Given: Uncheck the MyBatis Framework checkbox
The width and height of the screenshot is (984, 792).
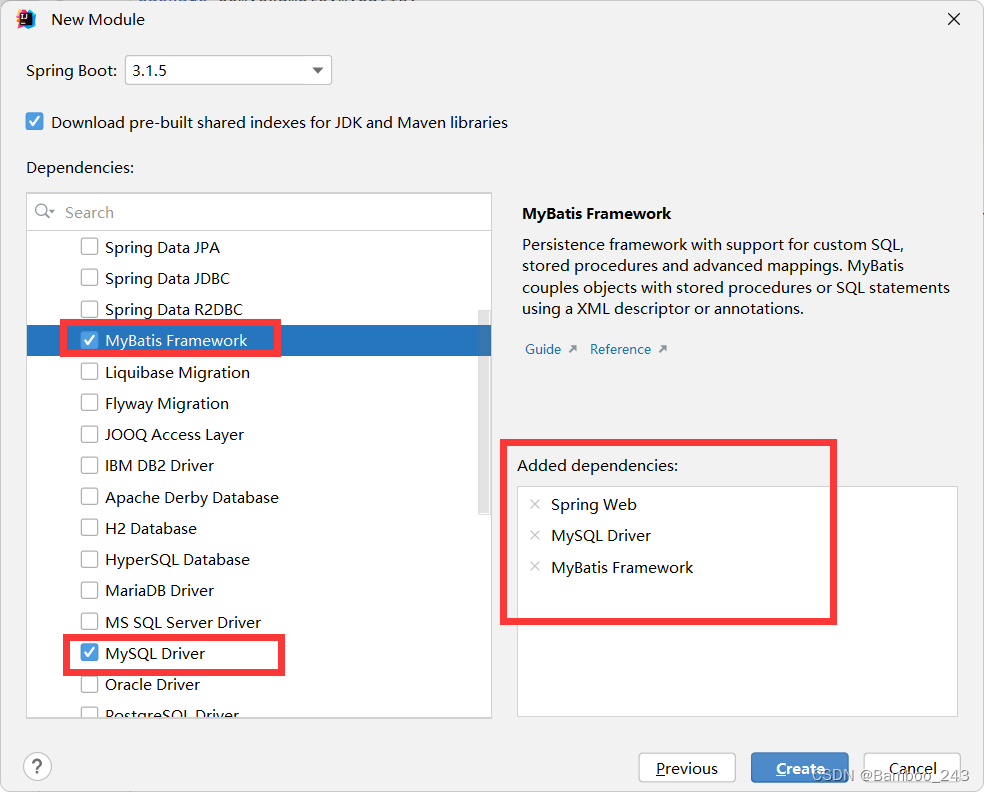Looking at the screenshot, I should coord(89,340).
